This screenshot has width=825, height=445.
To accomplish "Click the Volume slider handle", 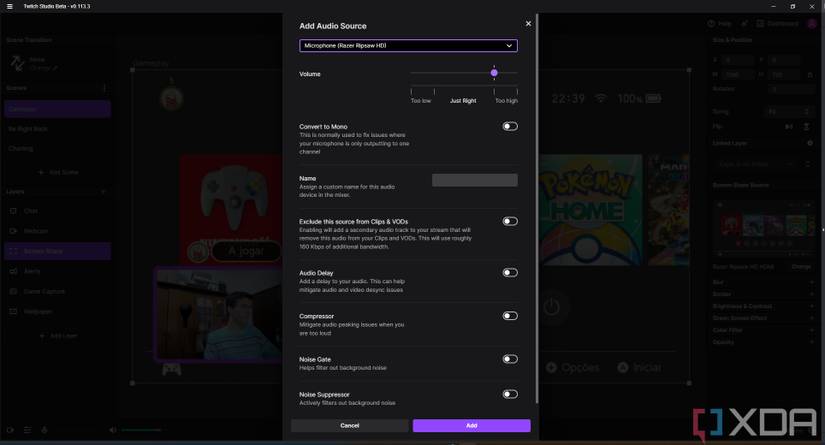I will click(494, 73).
